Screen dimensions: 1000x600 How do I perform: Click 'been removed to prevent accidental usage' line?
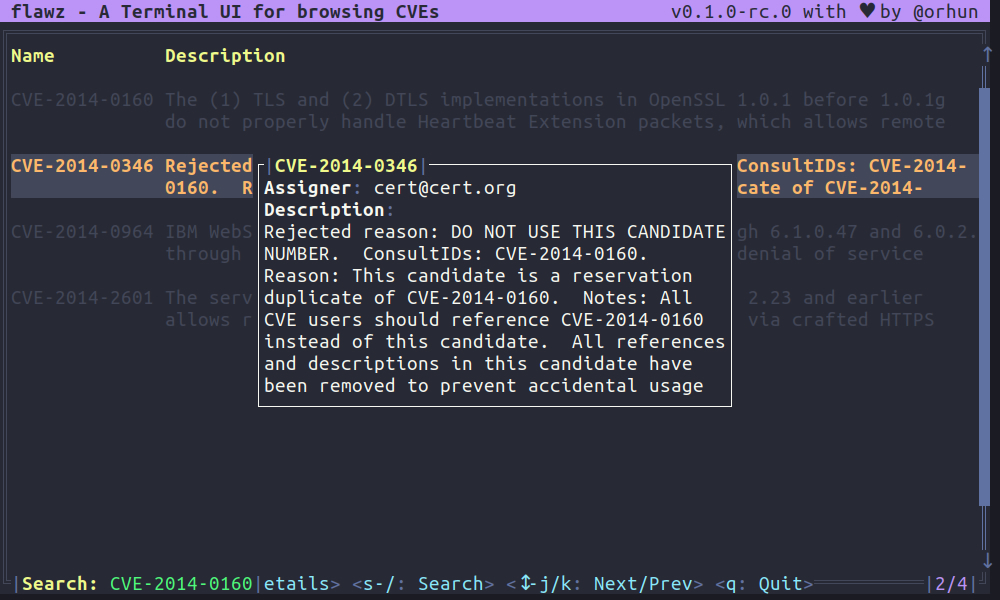[483, 386]
